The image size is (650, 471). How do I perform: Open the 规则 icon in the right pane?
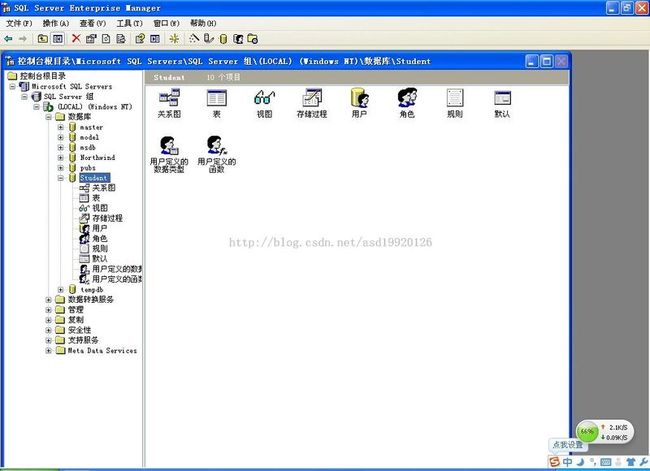tap(455, 103)
